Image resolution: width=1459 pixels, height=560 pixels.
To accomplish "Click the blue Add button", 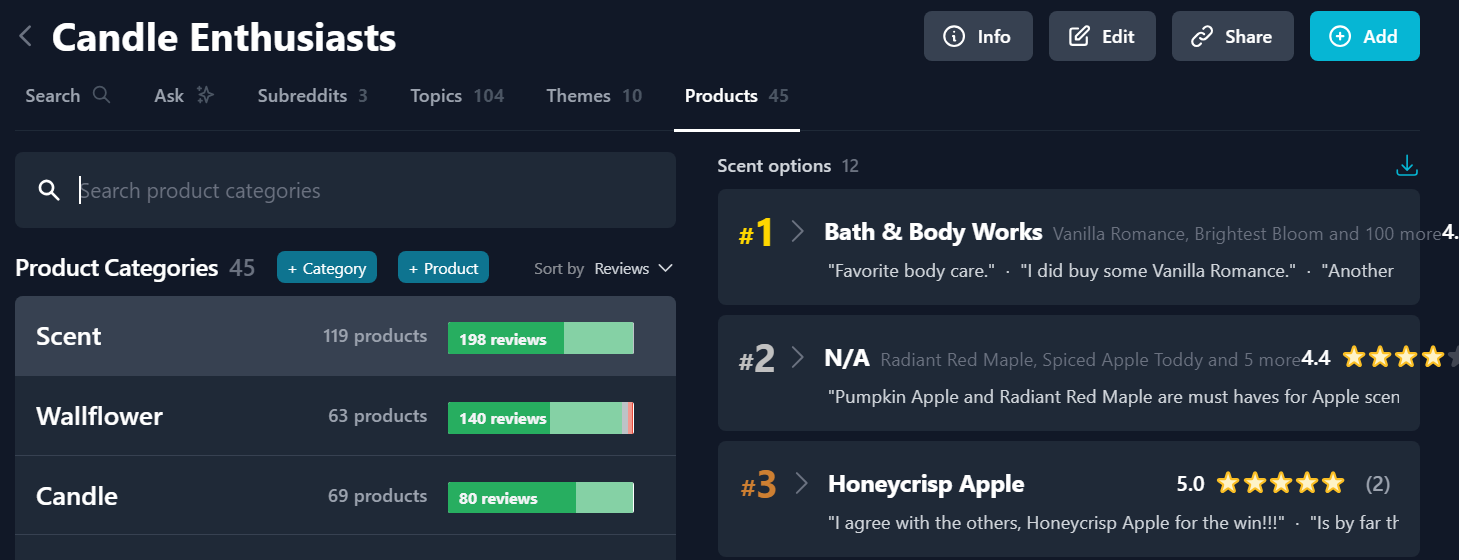I will pyautogui.click(x=1365, y=36).
